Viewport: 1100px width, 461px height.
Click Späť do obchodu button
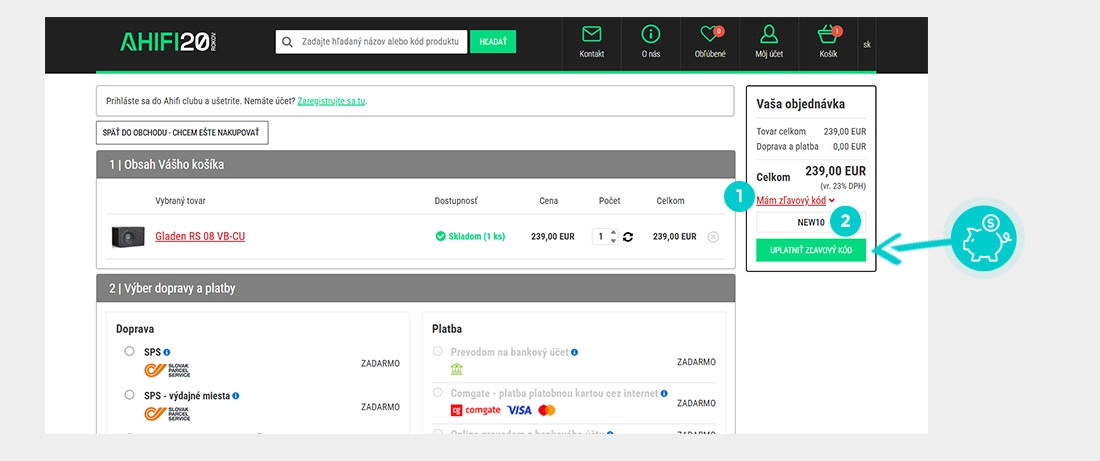coord(182,133)
